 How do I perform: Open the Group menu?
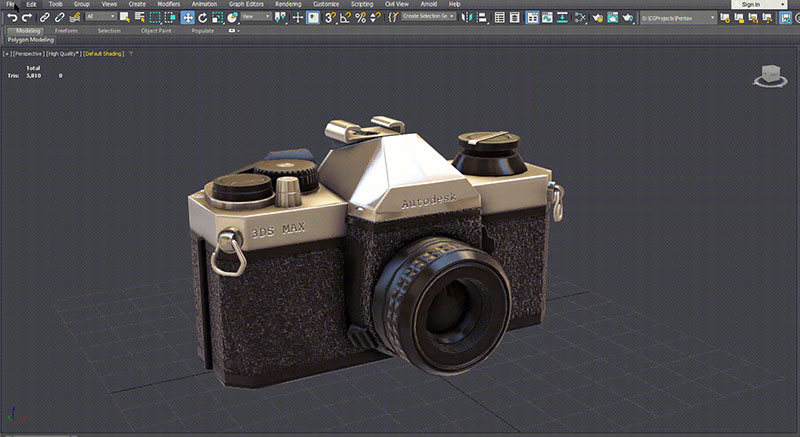click(x=82, y=4)
